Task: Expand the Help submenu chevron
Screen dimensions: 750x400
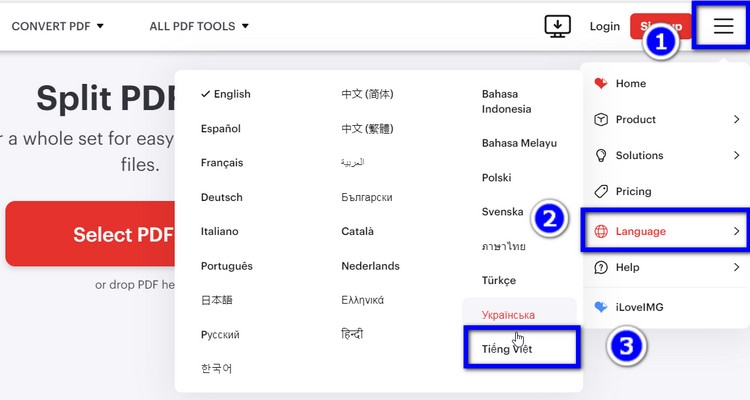Action: coord(737,267)
